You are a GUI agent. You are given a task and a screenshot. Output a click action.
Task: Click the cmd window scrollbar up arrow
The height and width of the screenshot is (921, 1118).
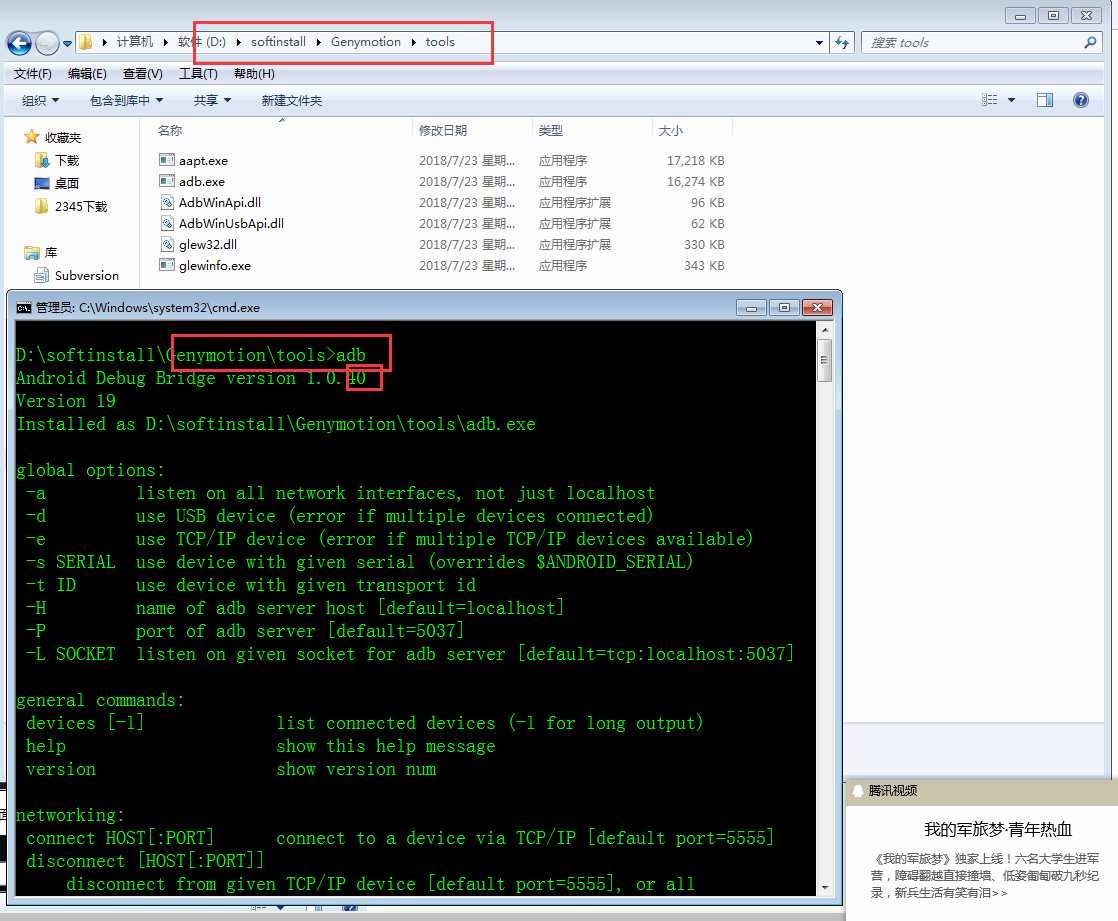tap(824, 330)
